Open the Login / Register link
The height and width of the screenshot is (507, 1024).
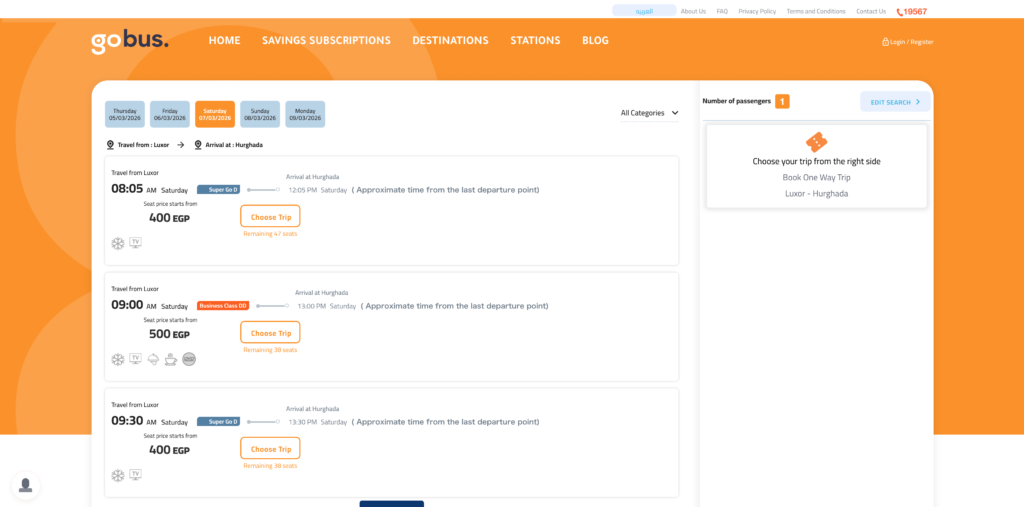(x=907, y=42)
